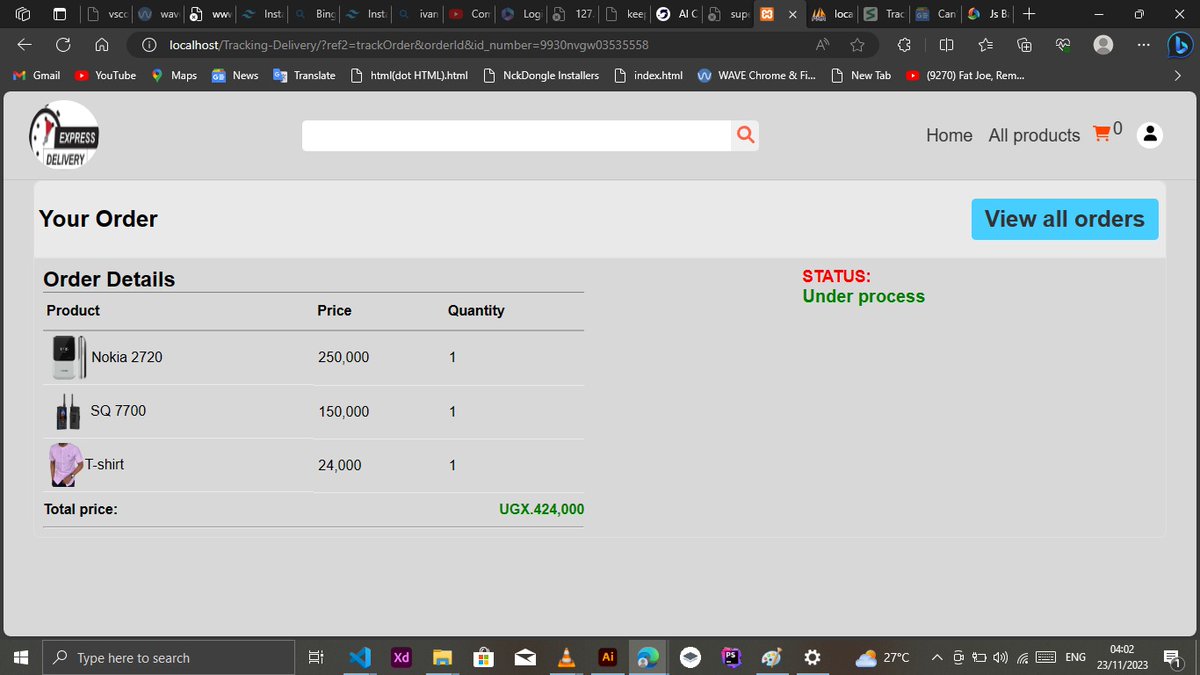
Task: Open the NckDongle Installers bookmark
Action: 541,75
